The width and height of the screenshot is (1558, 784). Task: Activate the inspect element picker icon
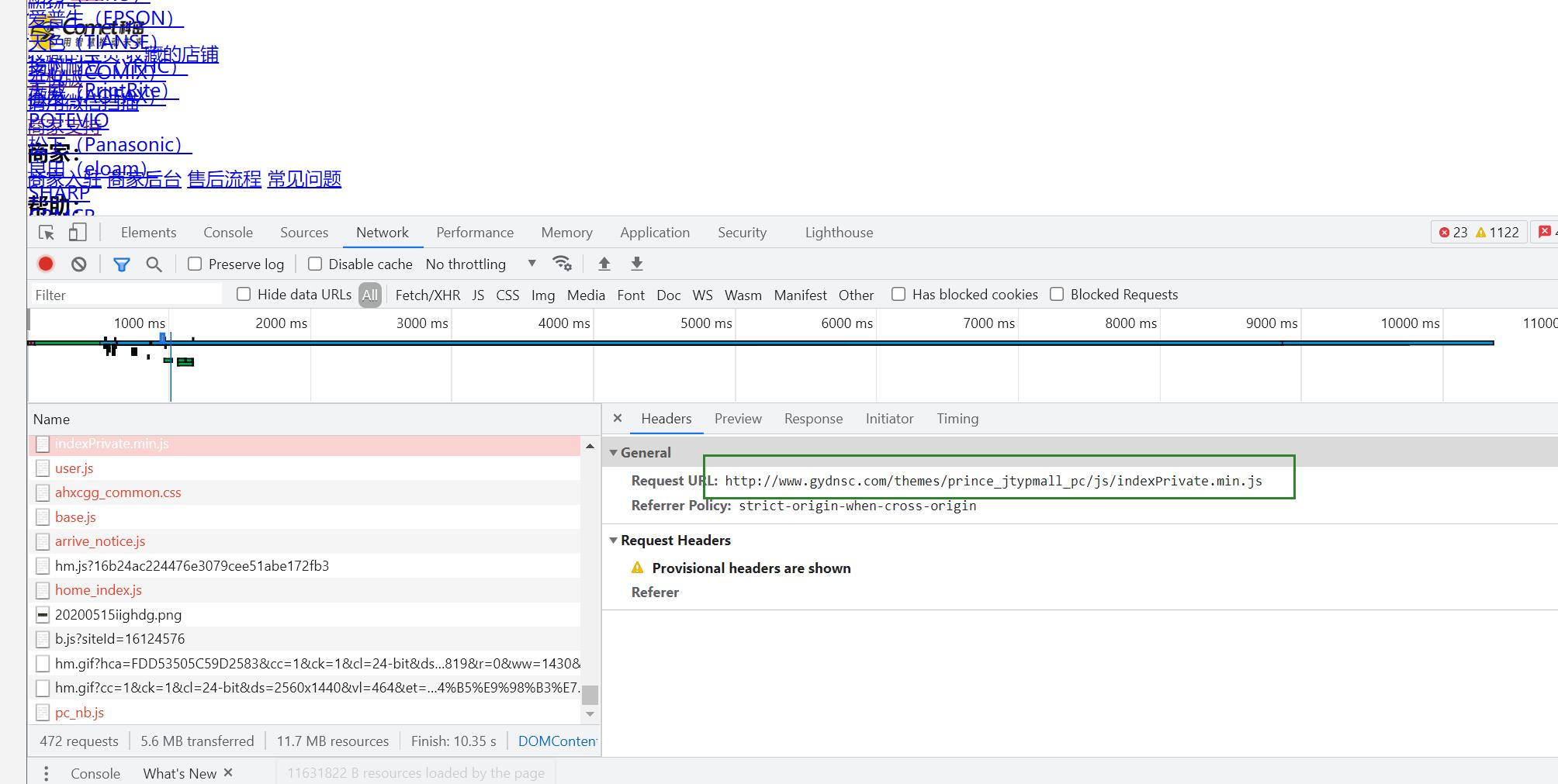[x=47, y=233]
